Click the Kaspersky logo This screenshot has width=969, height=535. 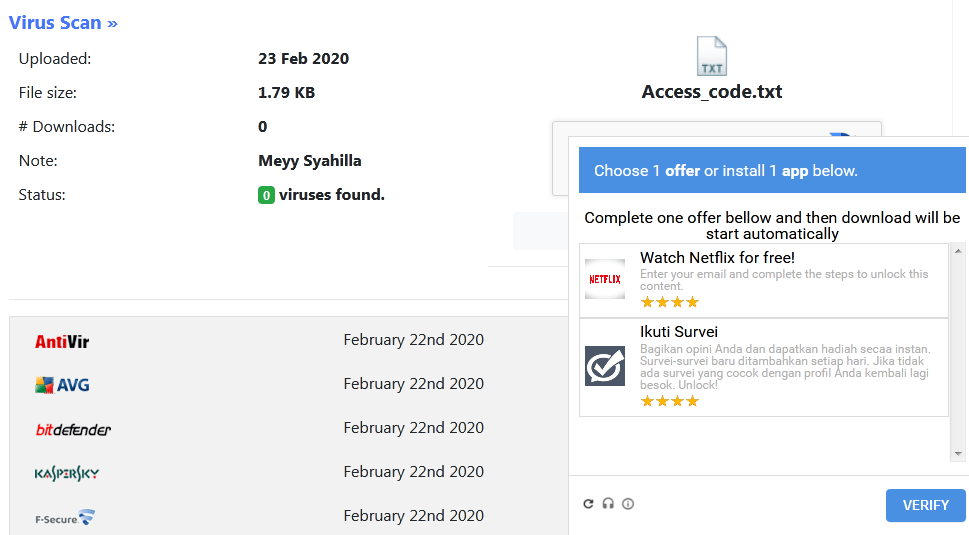click(x=67, y=473)
